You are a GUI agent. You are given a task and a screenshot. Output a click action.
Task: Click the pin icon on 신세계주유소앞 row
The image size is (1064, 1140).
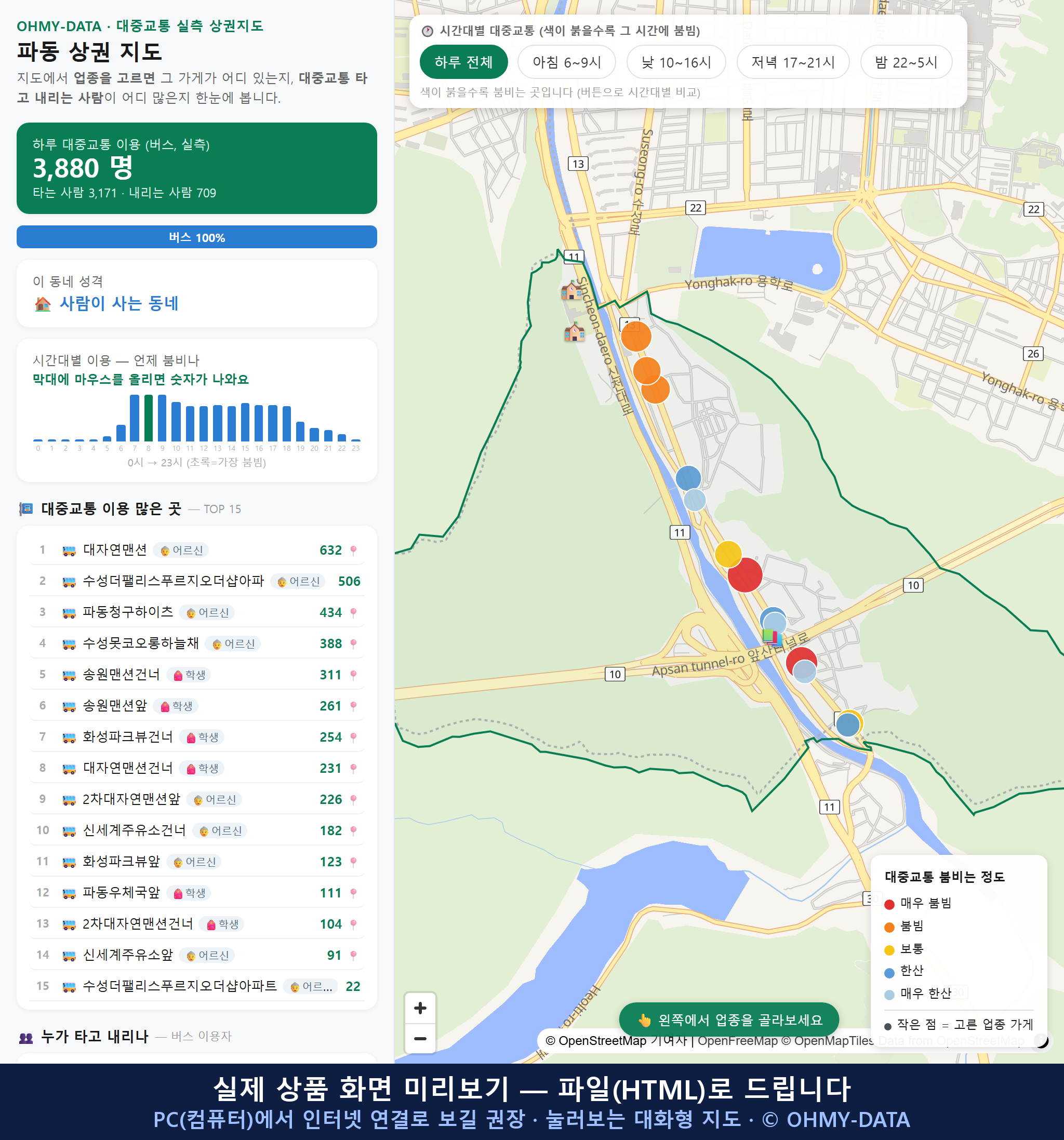(x=353, y=955)
